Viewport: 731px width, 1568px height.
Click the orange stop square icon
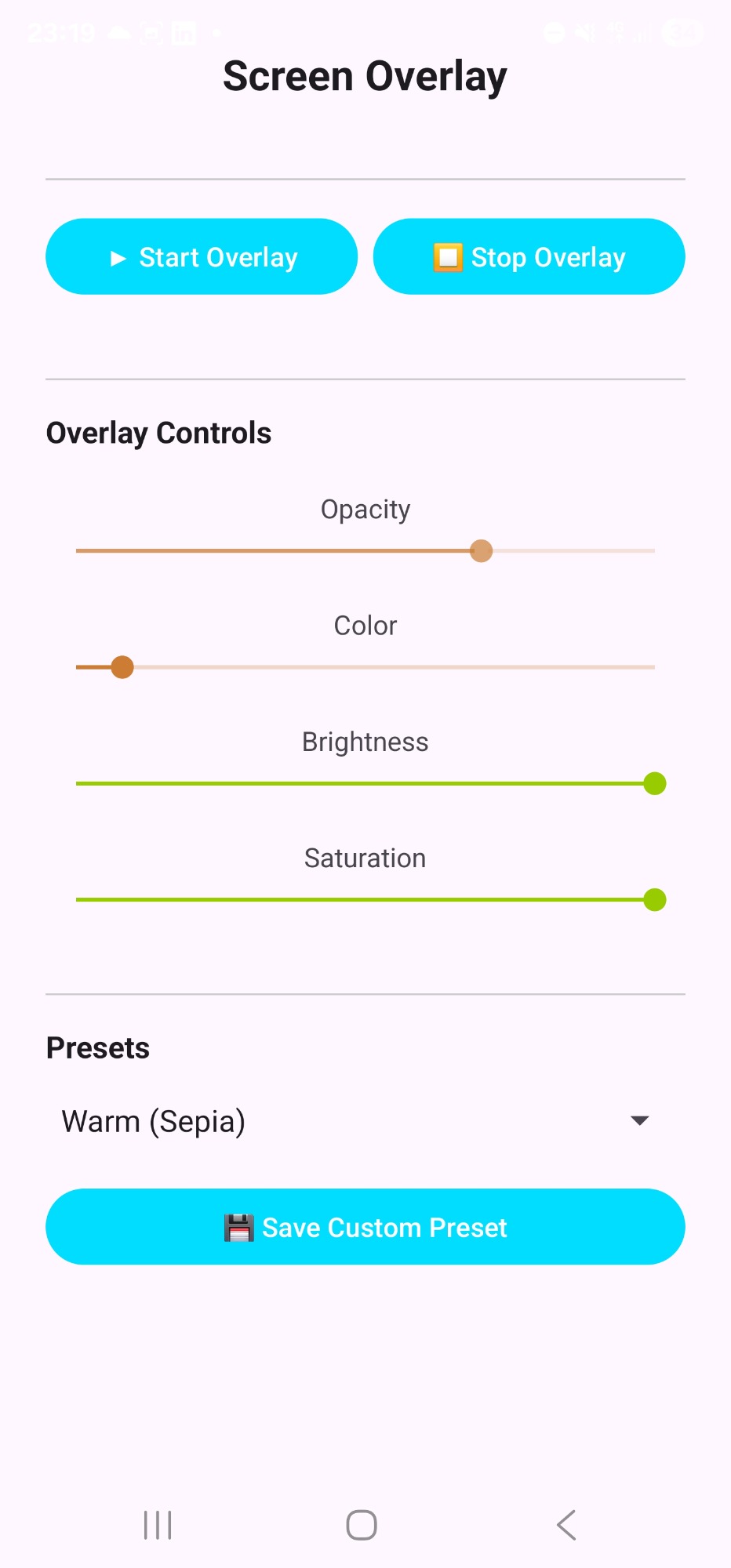(x=447, y=257)
